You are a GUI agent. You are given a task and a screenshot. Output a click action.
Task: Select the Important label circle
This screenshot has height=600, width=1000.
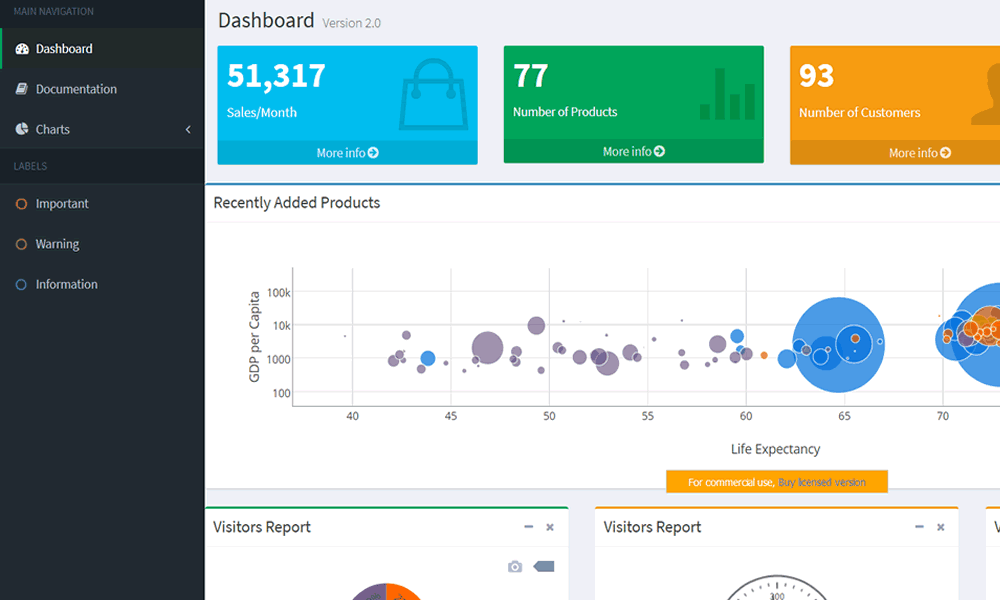[22, 204]
